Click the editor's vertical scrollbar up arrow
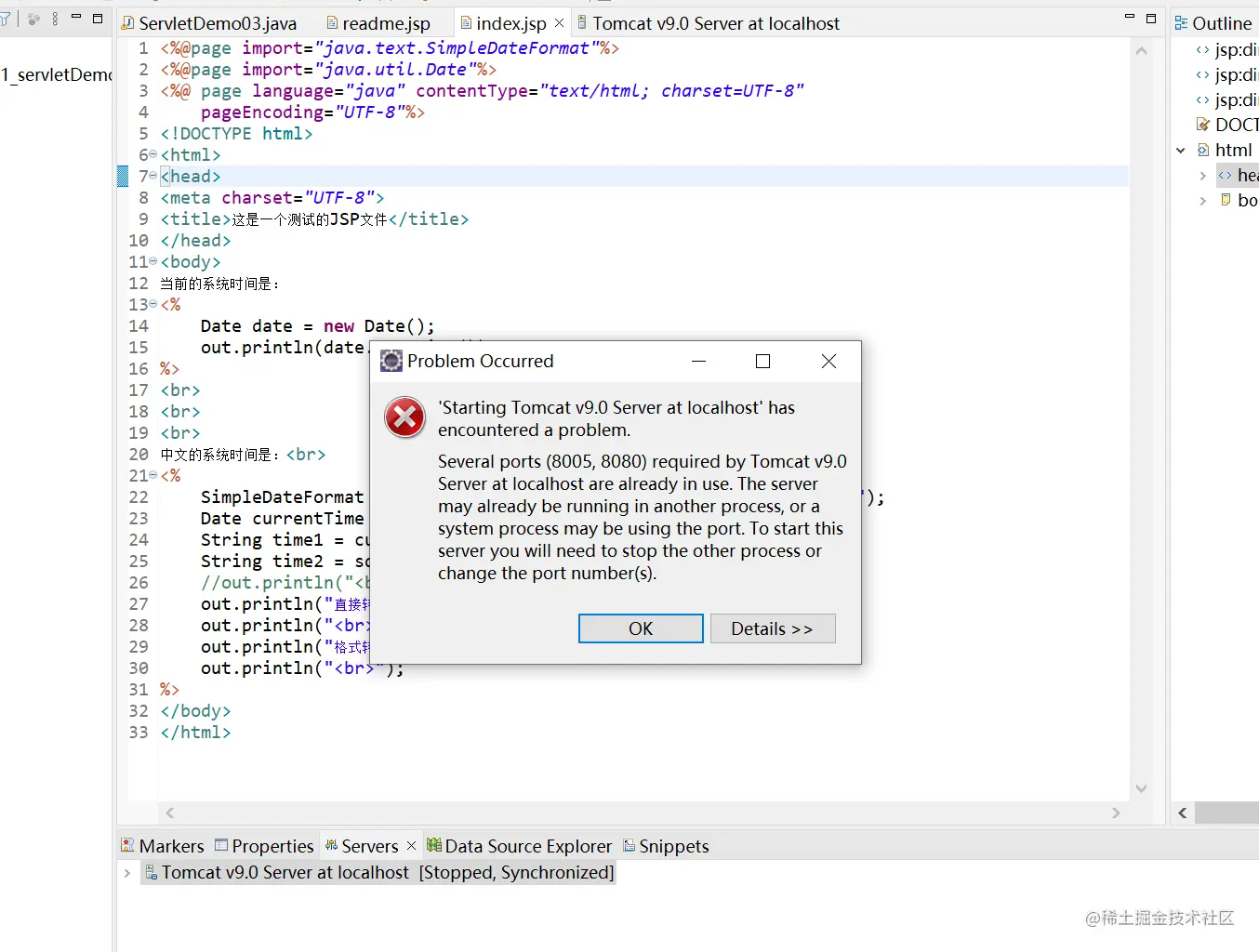Screen dimensions: 1259x952 [1142, 51]
